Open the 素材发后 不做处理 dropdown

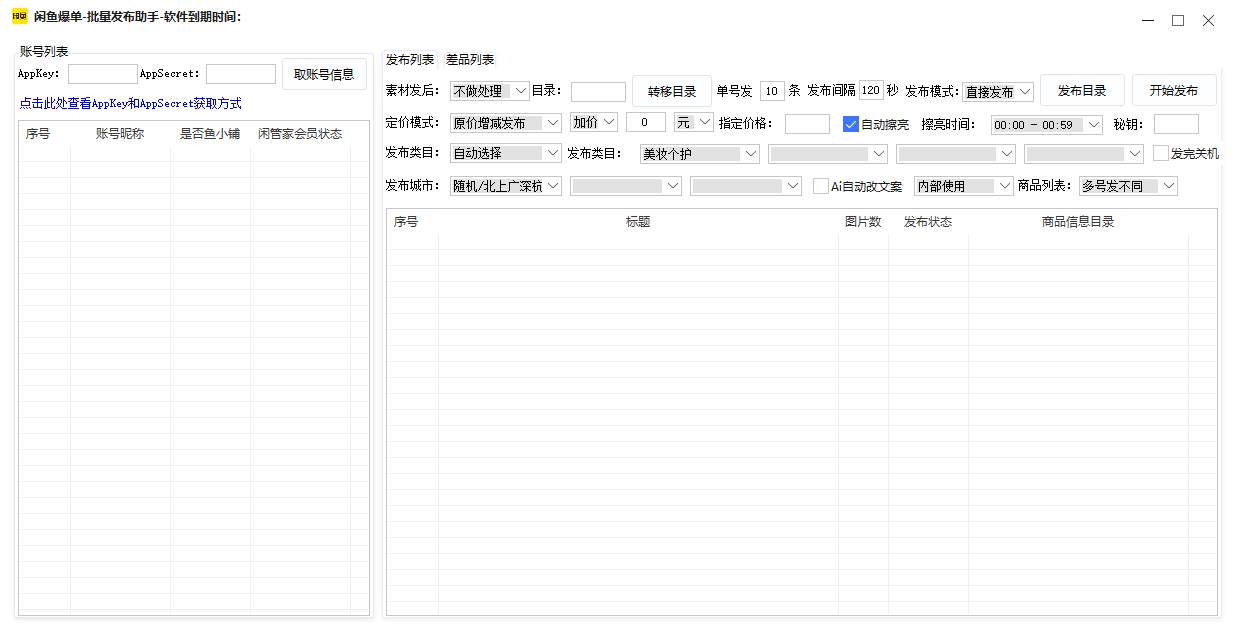(x=490, y=91)
